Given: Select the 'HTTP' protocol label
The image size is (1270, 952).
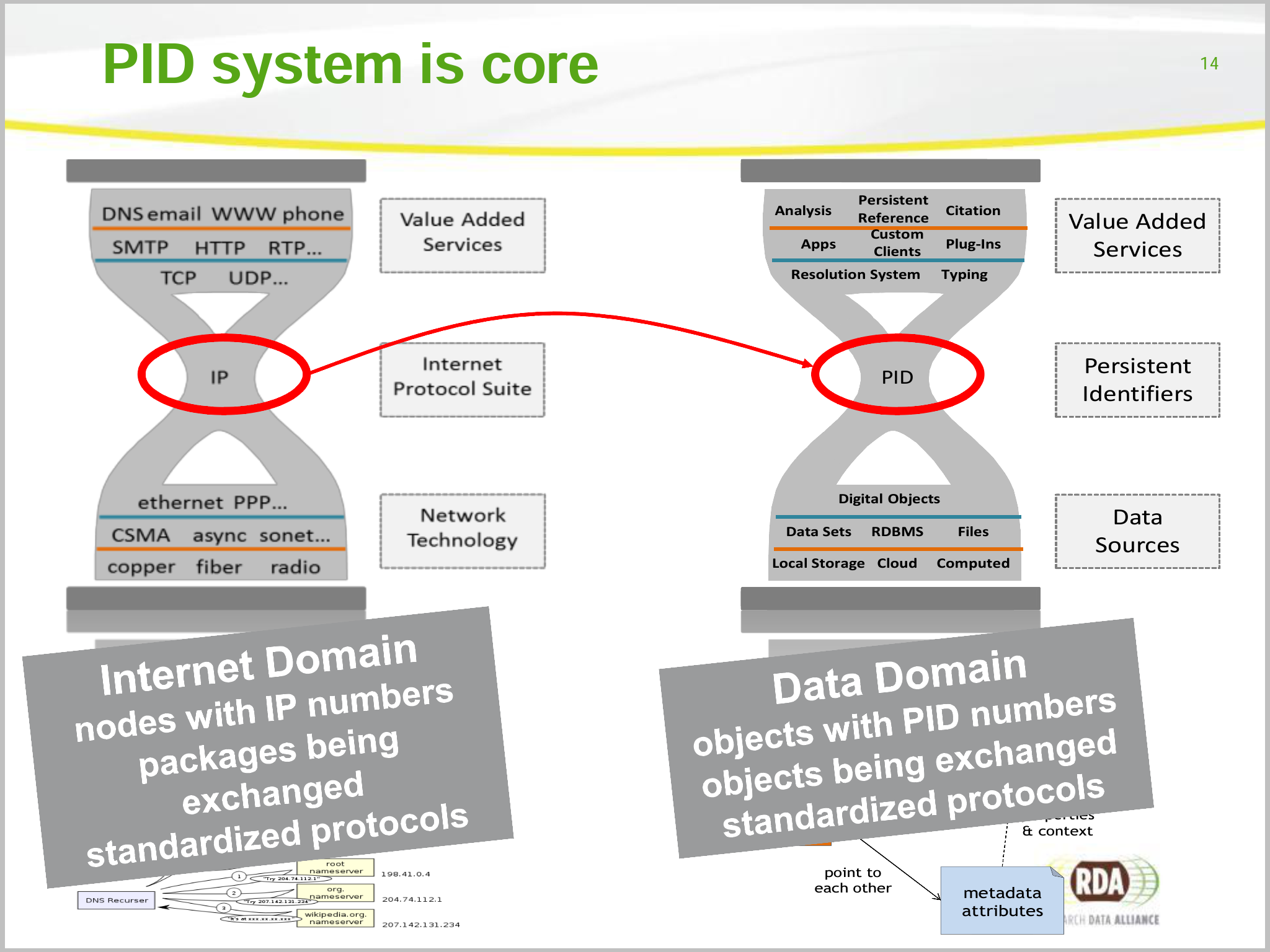Looking at the screenshot, I should pos(220,247).
